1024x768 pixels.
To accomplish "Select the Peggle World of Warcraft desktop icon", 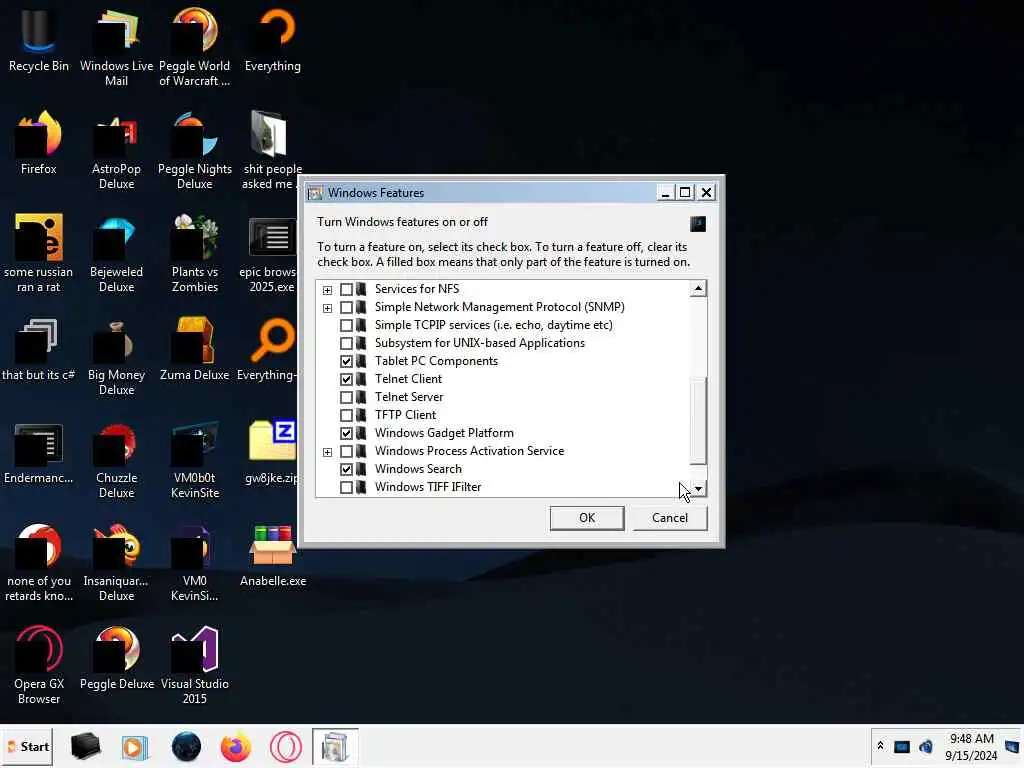I will click(194, 46).
